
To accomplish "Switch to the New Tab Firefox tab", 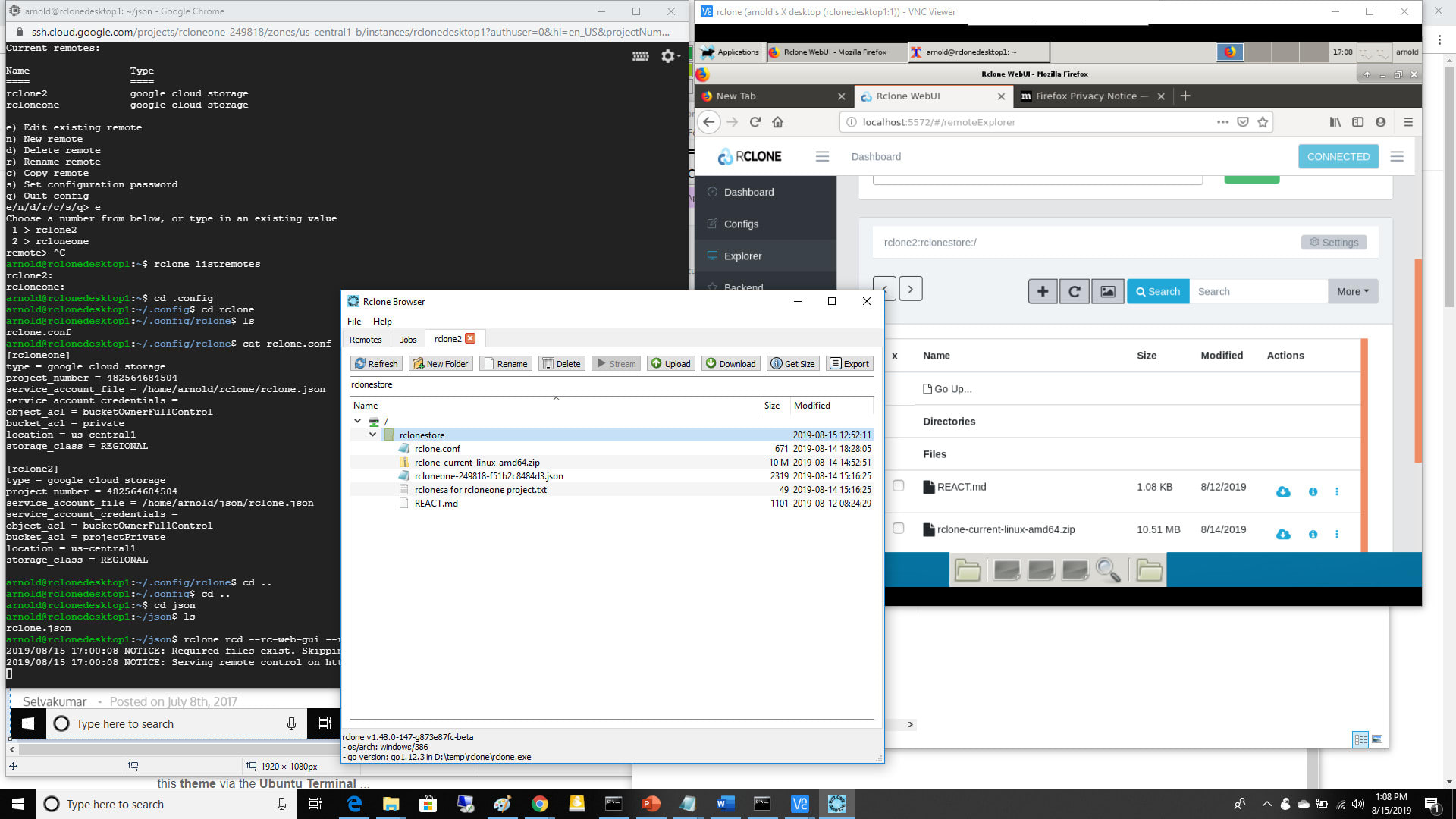I will pos(766,96).
